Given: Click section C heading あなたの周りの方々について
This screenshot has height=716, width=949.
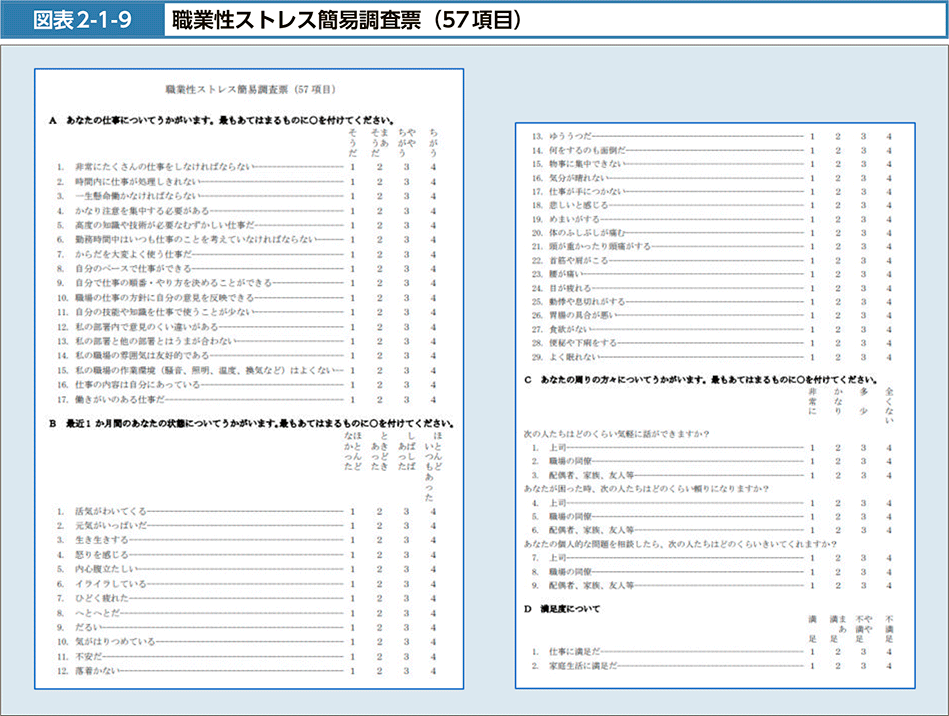Looking at the screenshot, I should tap(700, 381).
